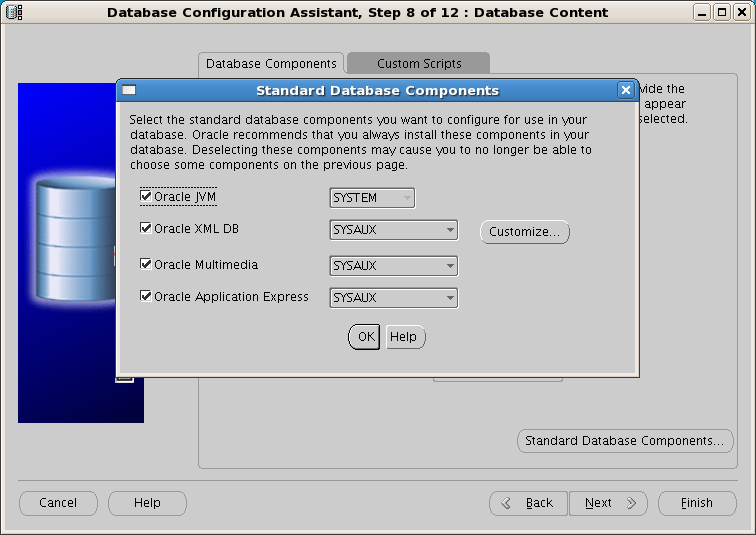Screen dimensions: 756x535
Task: Open Help in the main wizard window
Action: point(147,503)
